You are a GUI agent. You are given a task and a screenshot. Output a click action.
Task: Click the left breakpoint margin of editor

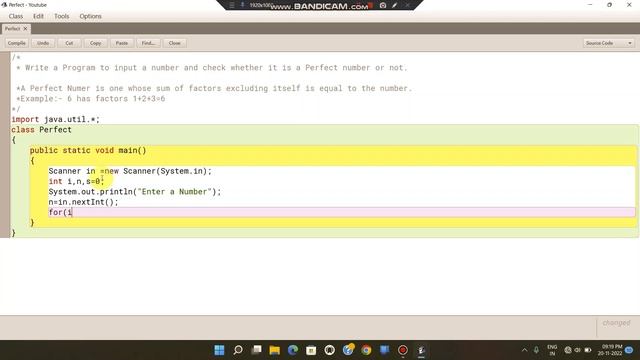coord(5,145)
